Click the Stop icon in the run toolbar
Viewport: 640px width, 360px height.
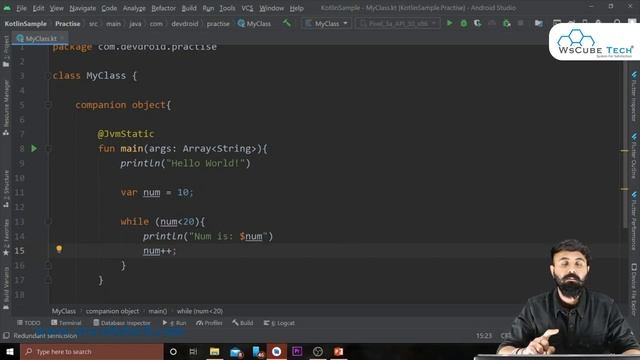520,23
